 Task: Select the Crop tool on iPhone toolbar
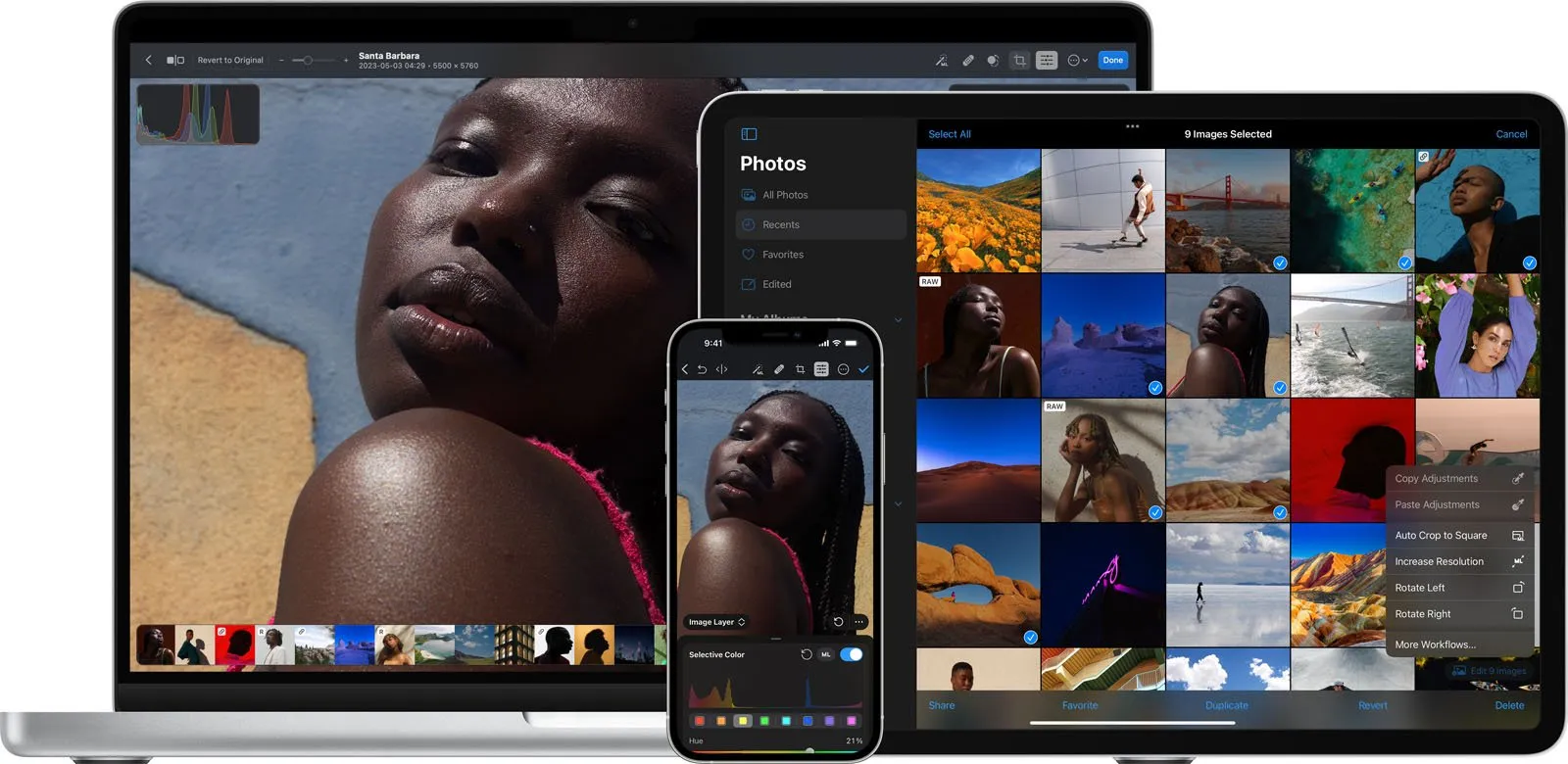[x=801, y=369]
